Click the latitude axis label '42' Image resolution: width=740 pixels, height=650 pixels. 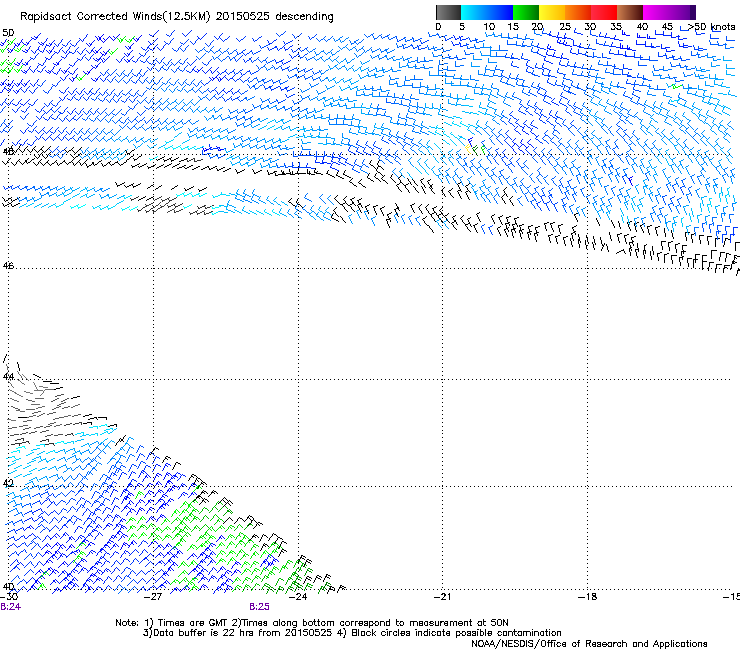[8, 483]
